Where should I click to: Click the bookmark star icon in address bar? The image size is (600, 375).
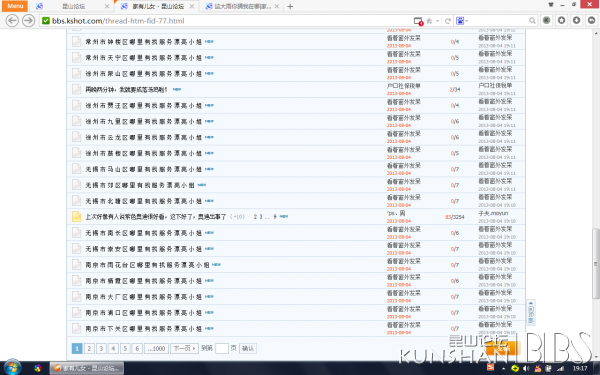pyautogui.click(x=429, y=21)
